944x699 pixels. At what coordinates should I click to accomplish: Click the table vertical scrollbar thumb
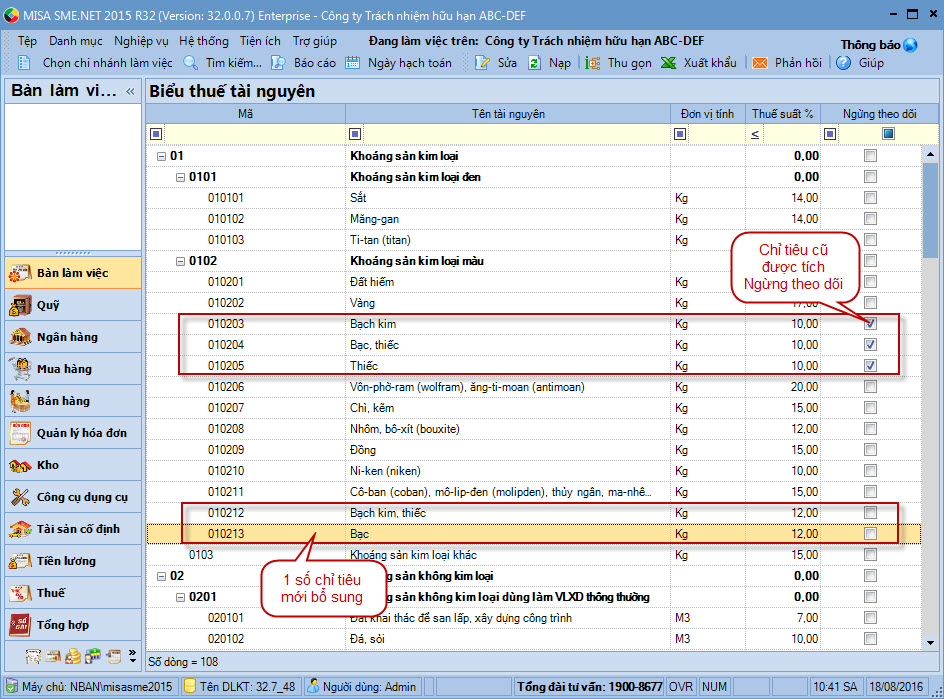coord(930,211)
